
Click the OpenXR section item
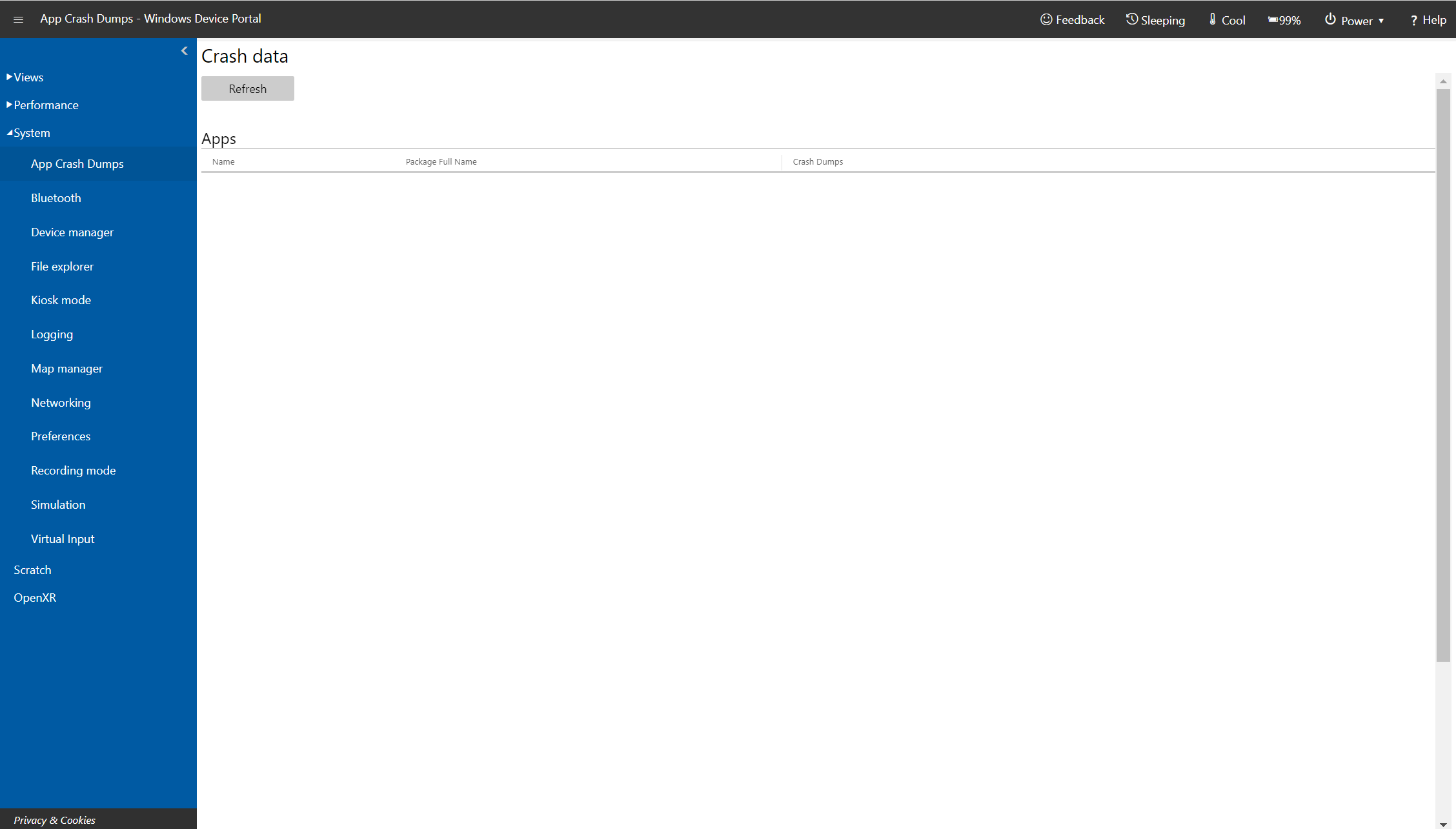click(35, 597)
